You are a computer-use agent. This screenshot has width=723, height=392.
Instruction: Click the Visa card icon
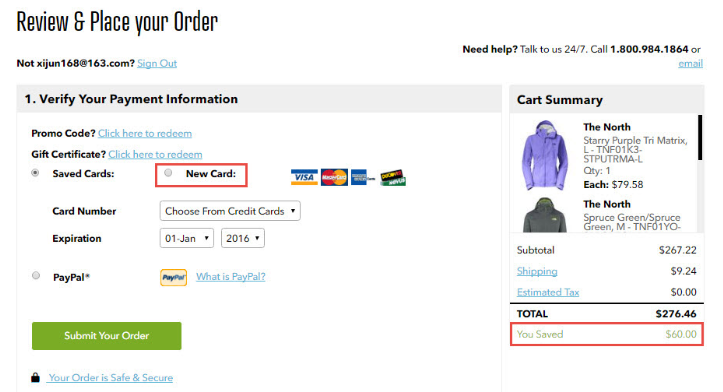[x=304, y=177]
